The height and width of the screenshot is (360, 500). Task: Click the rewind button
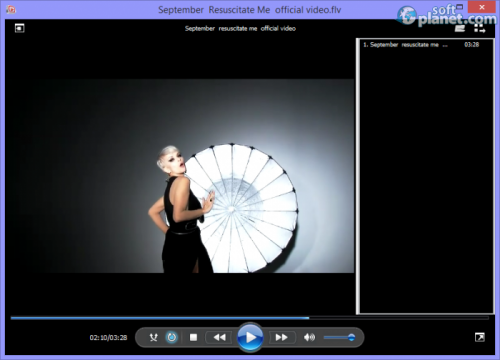coord(219,338)
